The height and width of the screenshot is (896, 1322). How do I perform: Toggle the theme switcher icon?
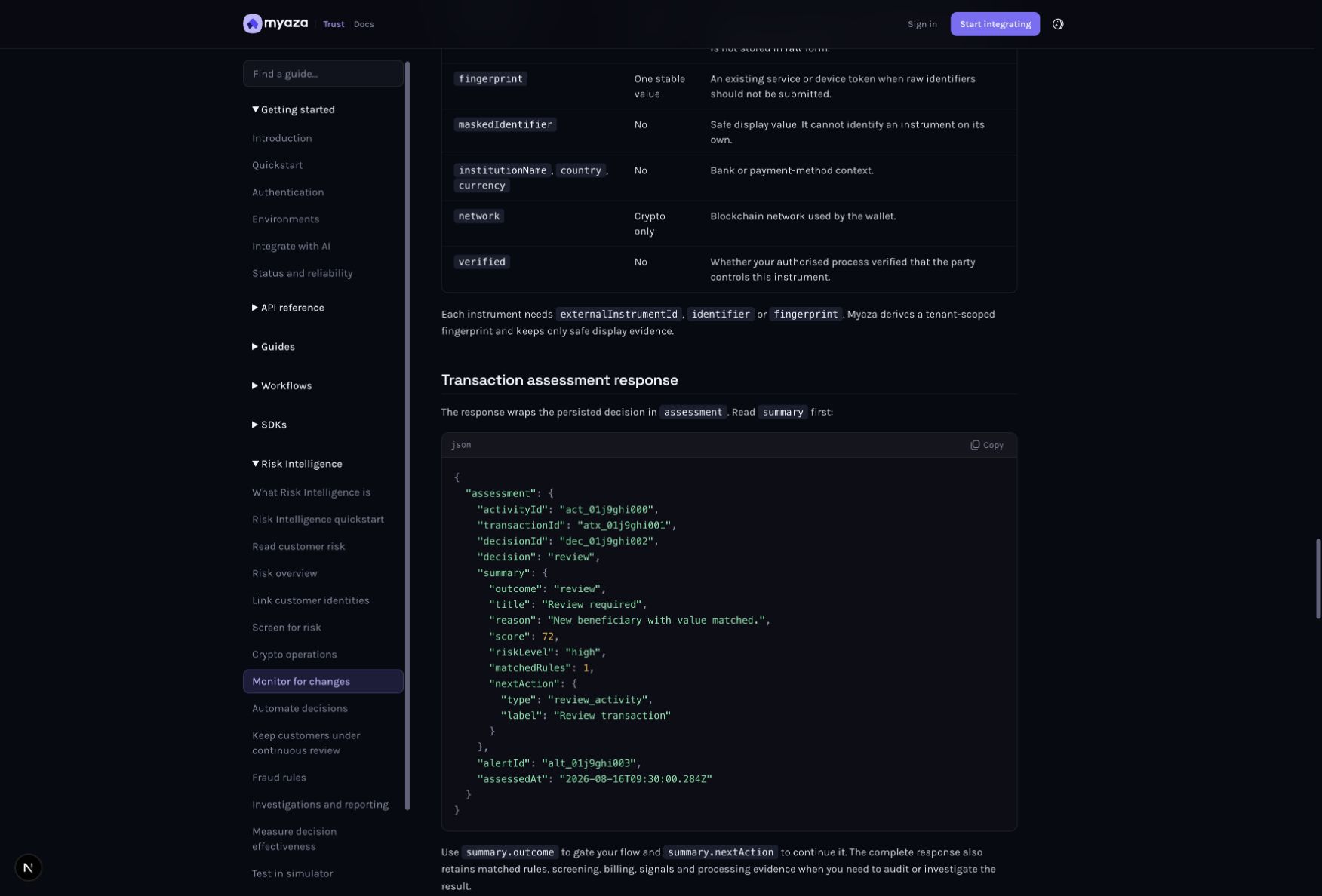click(1058, 24)
